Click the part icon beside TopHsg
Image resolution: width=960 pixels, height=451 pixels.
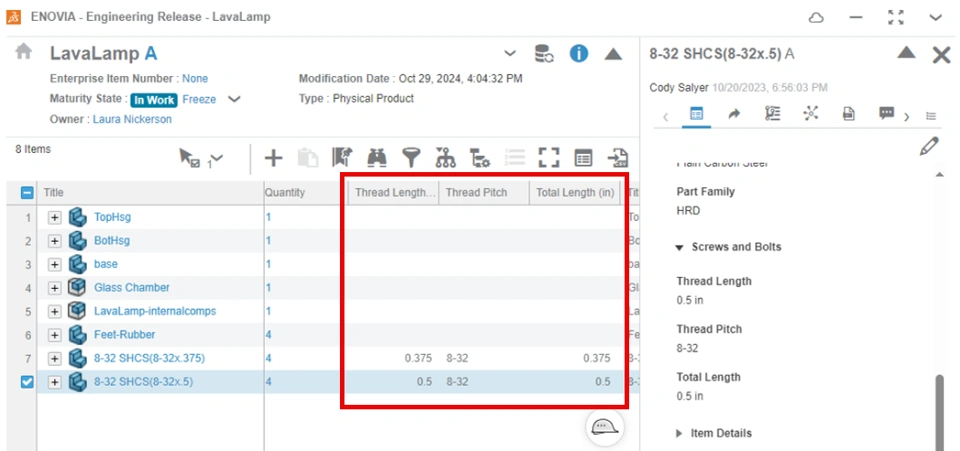coord(77,217)
